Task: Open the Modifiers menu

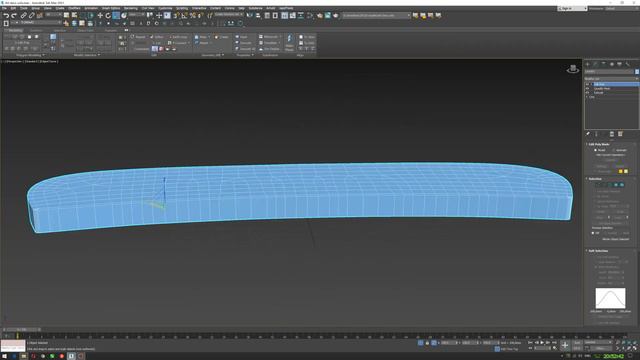Action: click(74, 8)
